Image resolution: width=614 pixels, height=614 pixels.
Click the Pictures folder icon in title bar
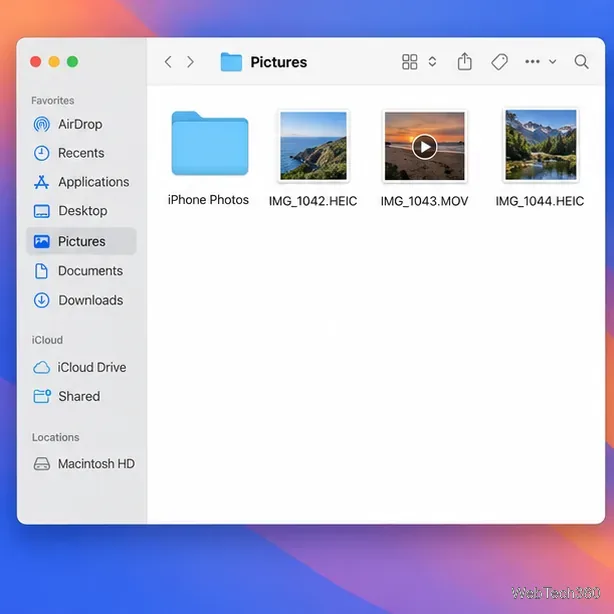231,62
